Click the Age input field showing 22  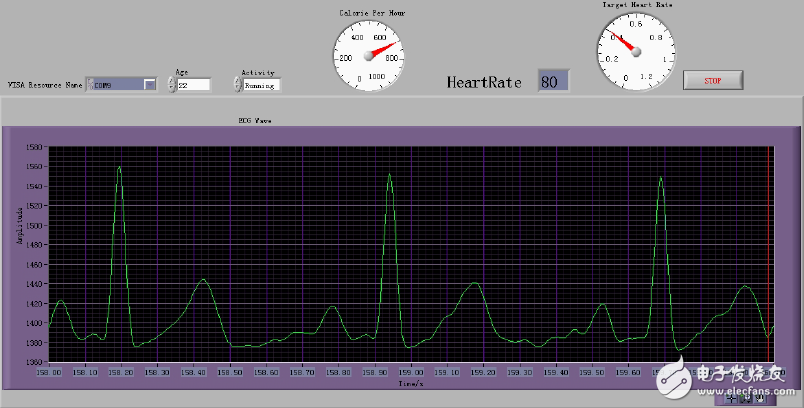tap(194, 85)
